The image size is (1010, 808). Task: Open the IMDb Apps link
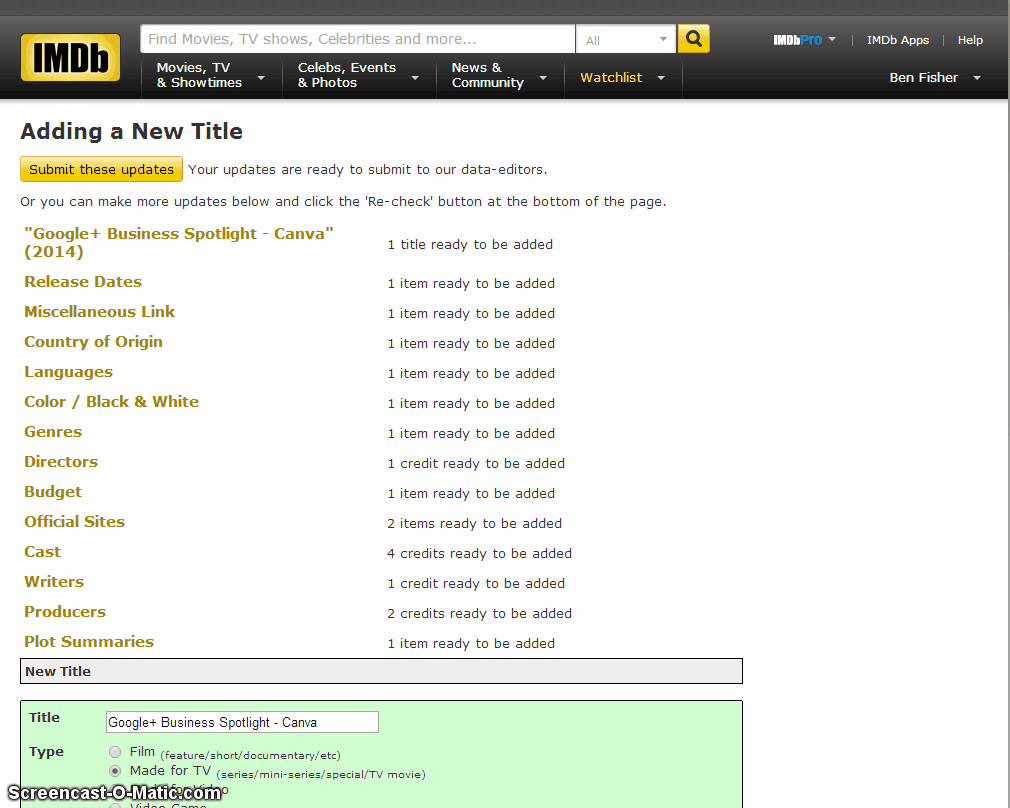(x=897, y=40)
